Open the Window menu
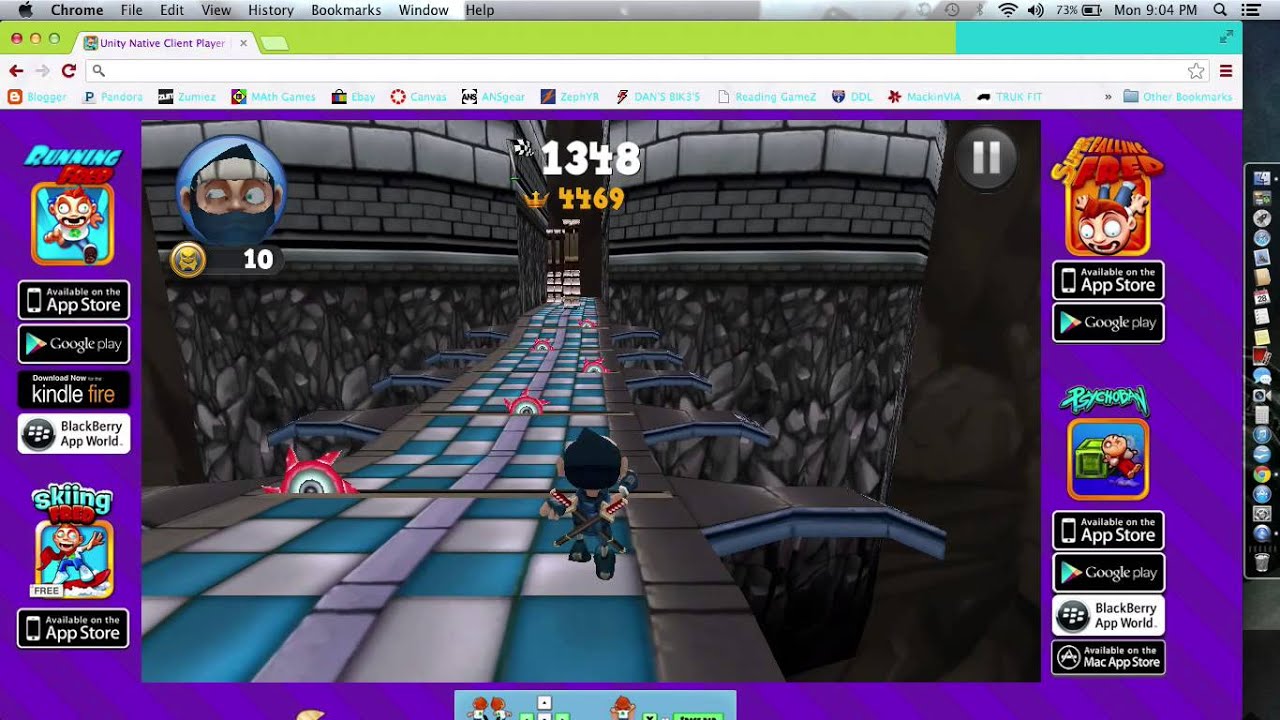The width and height of the screenshot is (1280, 720). tap(423, 10)
